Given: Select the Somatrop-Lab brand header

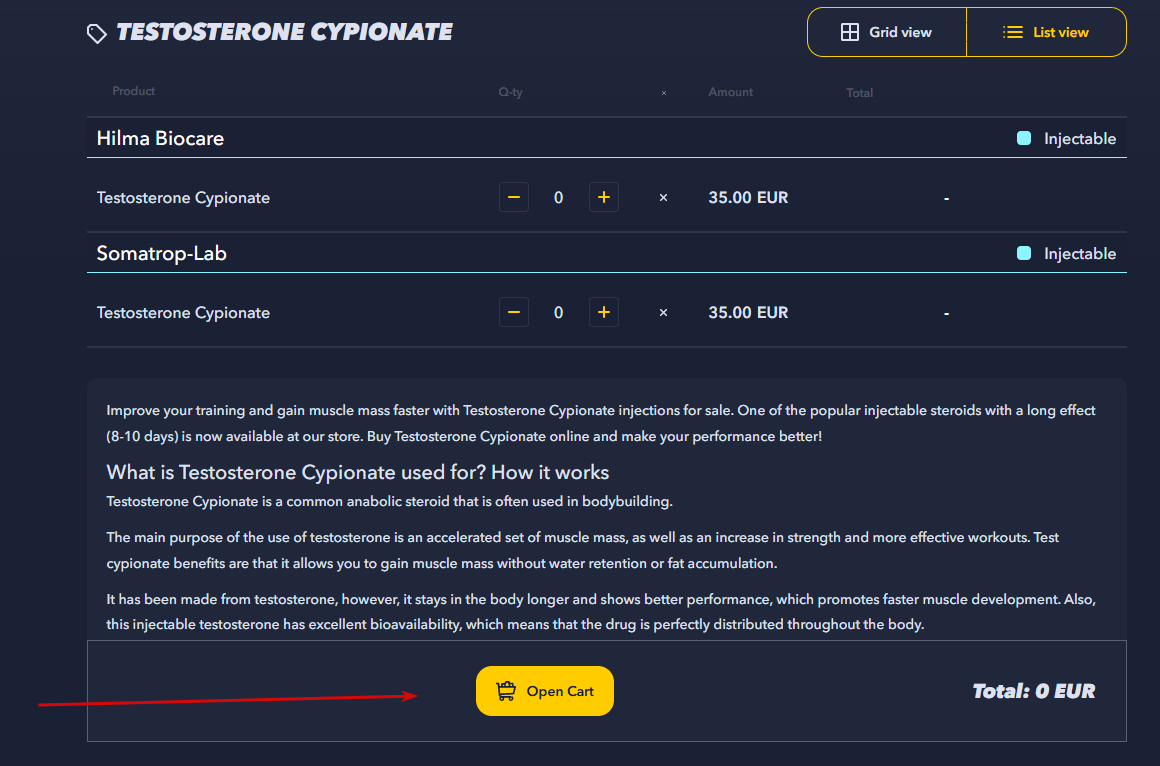Looking at the screenshot, I should coord(161,253).
